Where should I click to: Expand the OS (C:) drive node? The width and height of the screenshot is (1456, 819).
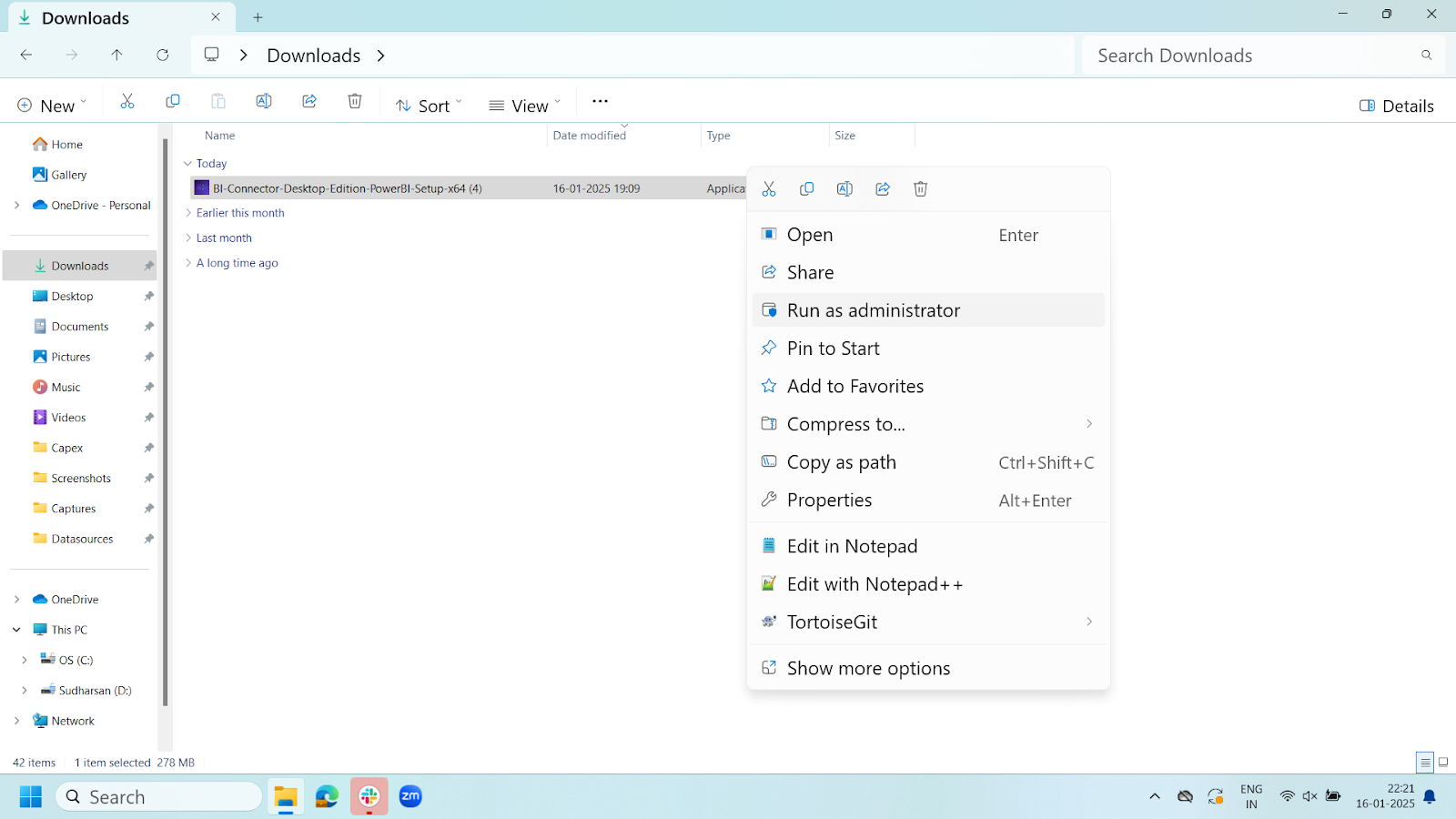pos(25,661)
